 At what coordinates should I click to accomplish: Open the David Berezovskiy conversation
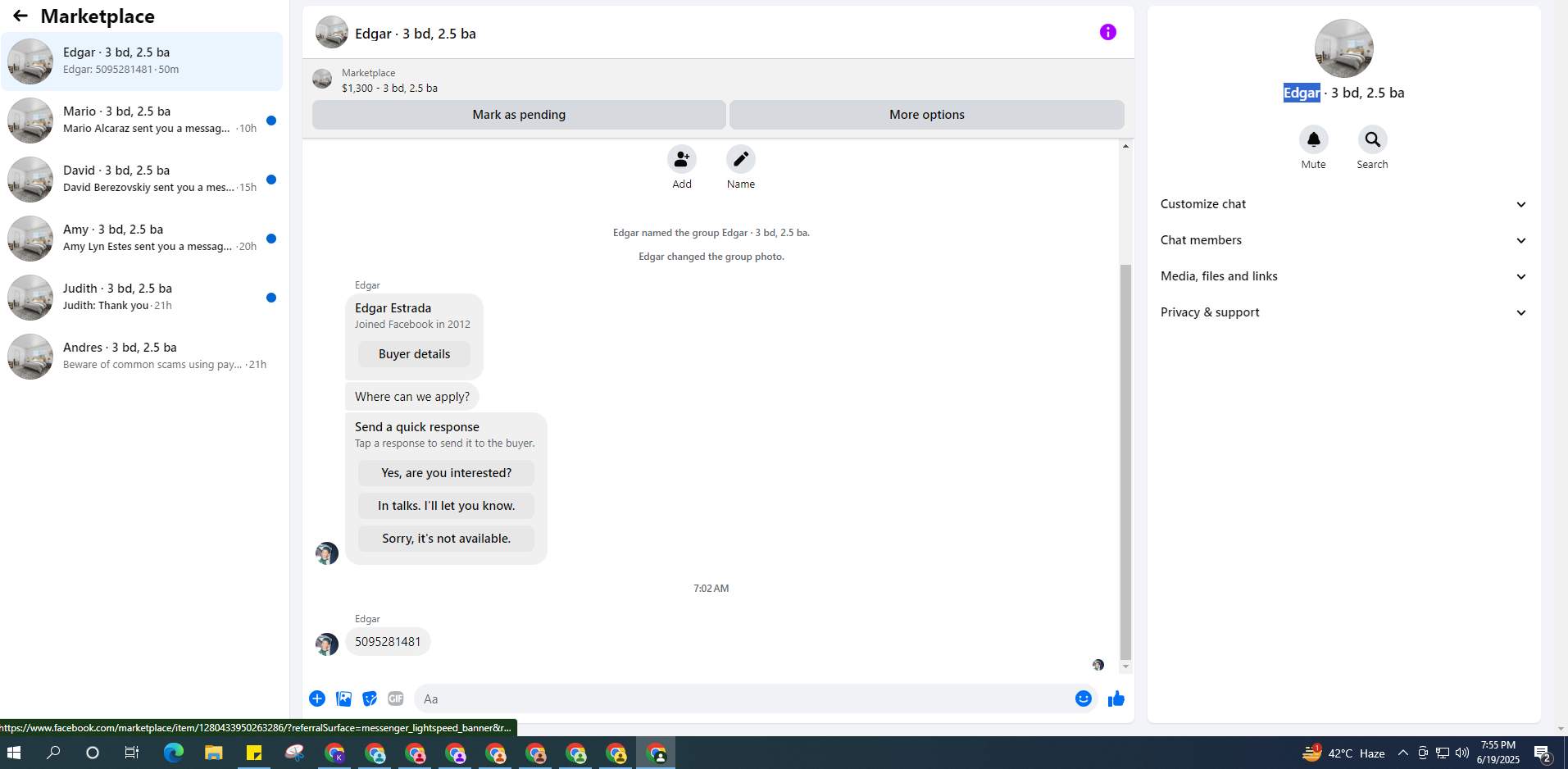pyautogui.click(x=142, y=180)
